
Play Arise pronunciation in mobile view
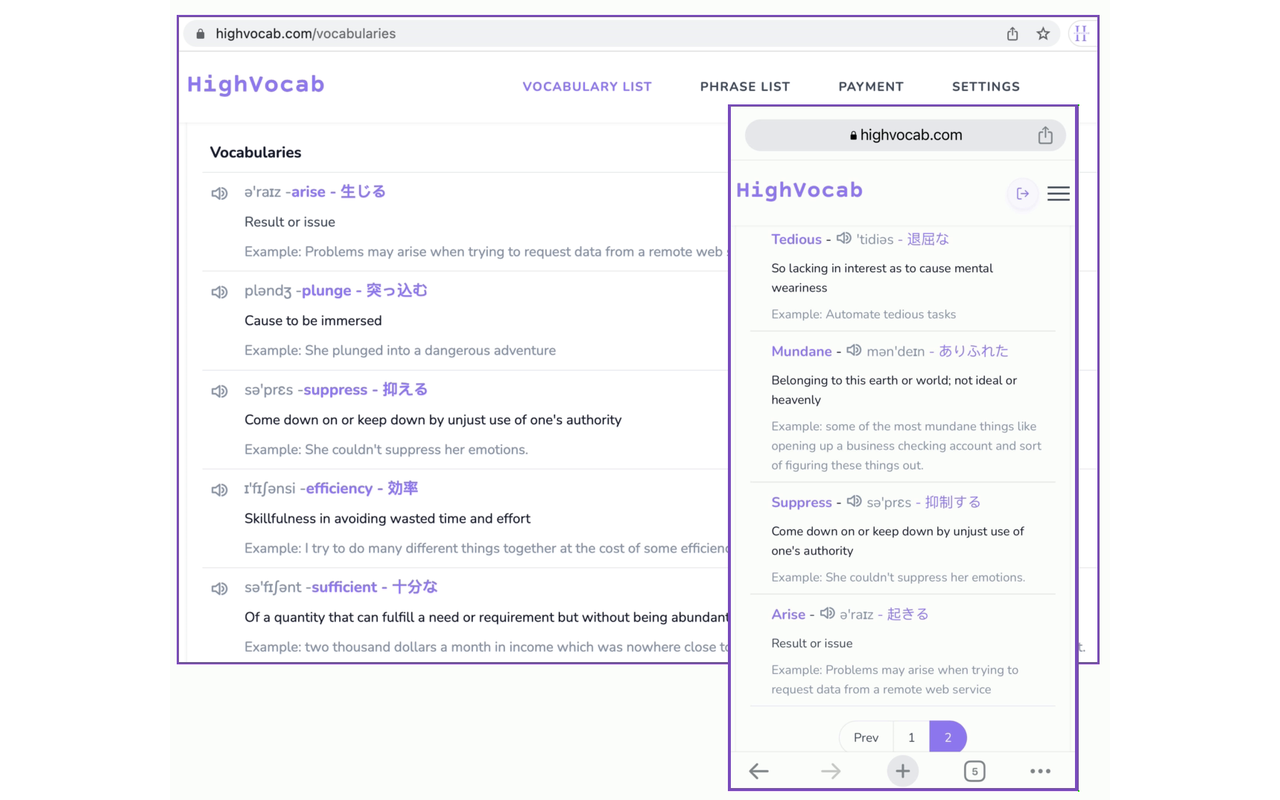(x=827, y=614)
